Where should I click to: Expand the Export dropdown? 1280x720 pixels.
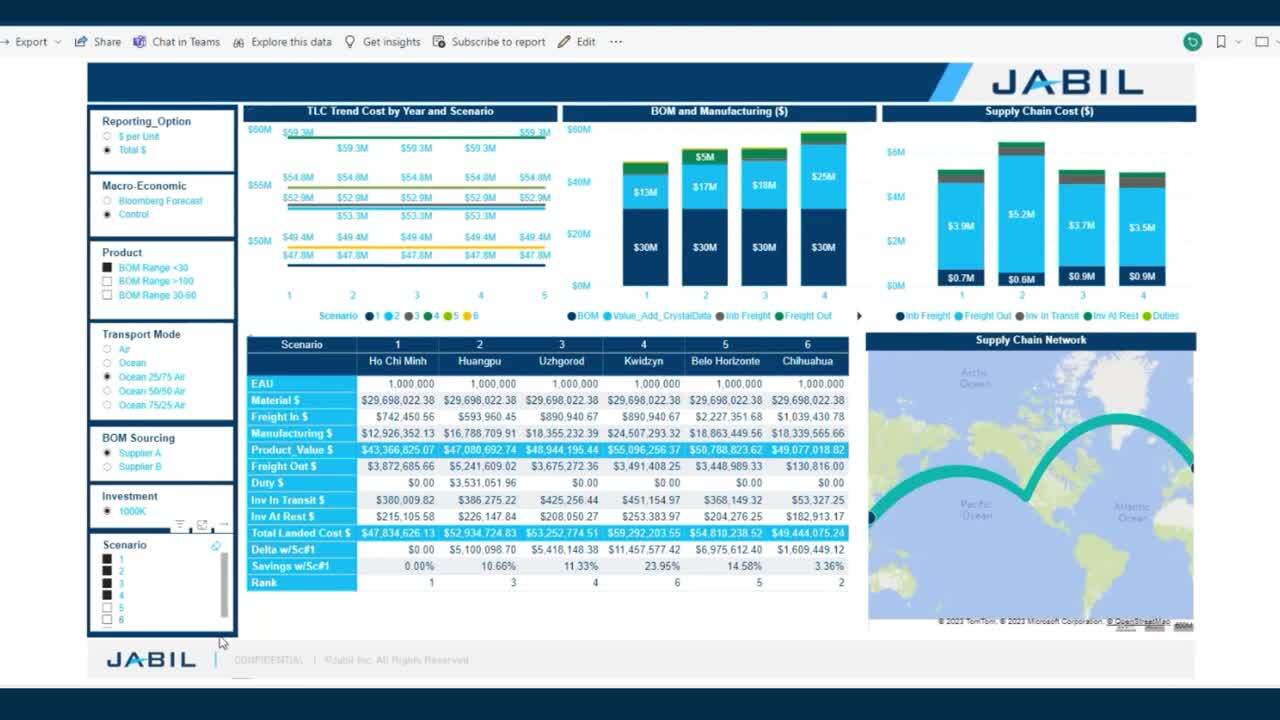click(57, 42)
